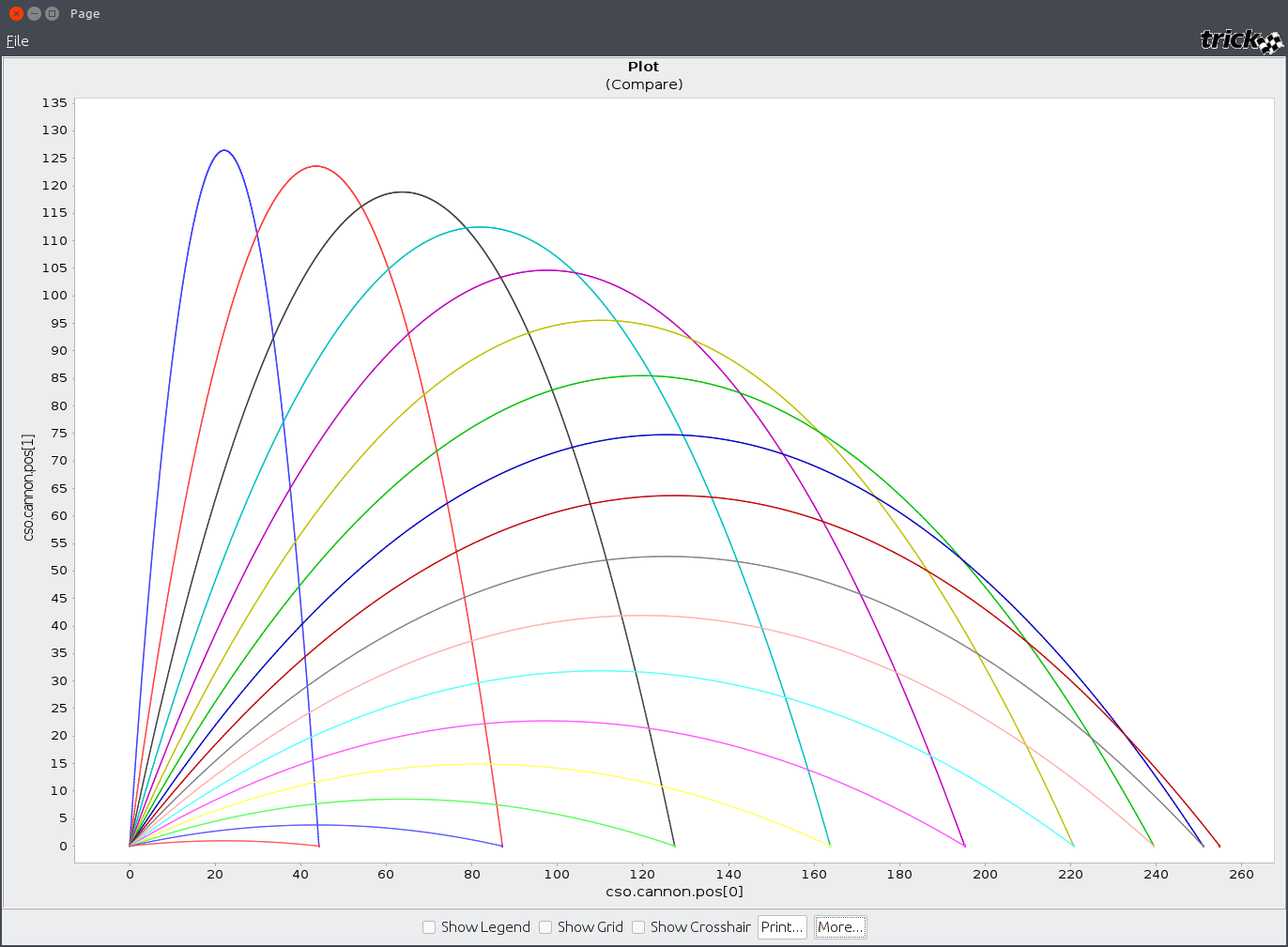Open the File menu
The image size is (1288, 947).
(x=17, y=41)
